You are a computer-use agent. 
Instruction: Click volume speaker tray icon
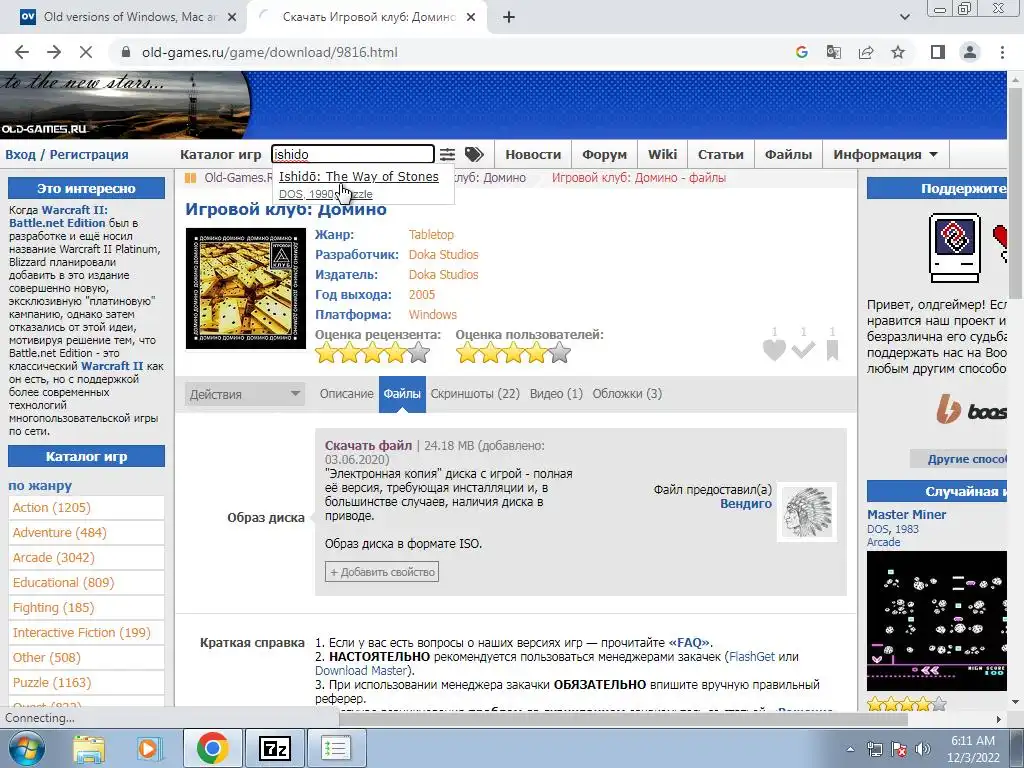click(923, 748)
